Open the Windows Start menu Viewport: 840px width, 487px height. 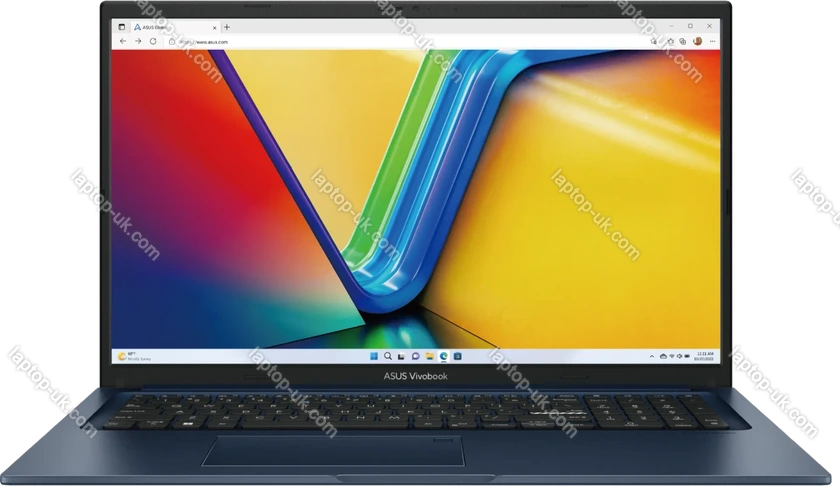375,354
